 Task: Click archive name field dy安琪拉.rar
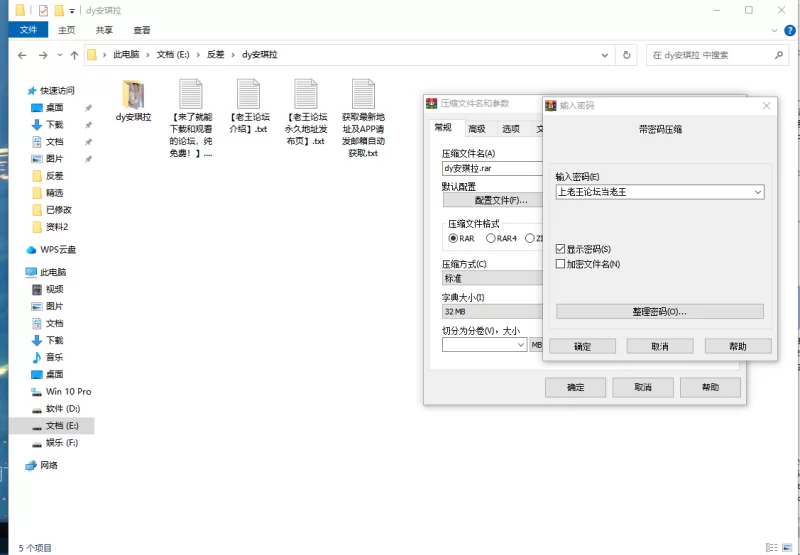[492, 168]
